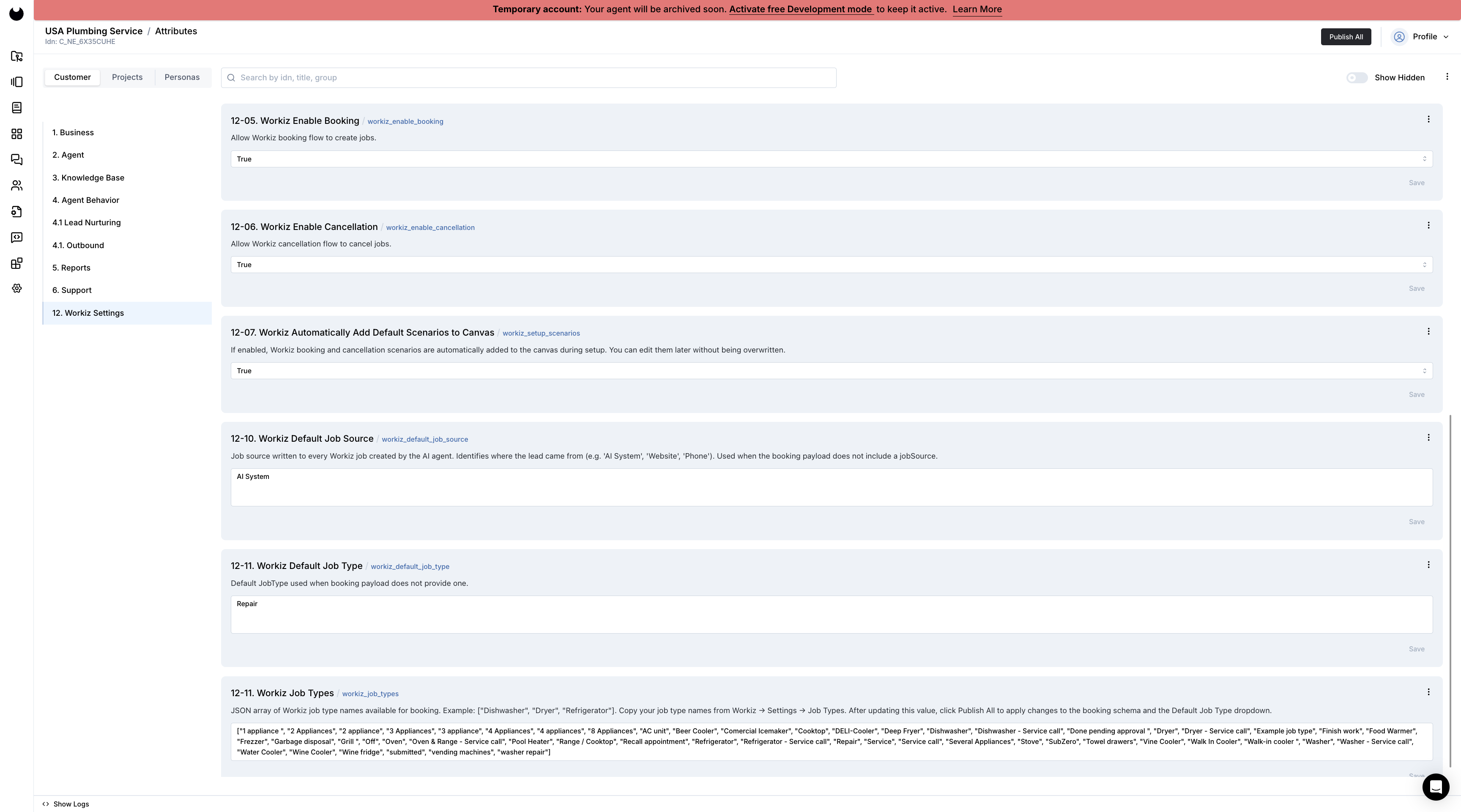
Task: Open the stacked cards icon in sidebar
Action: tap(17, 82)
